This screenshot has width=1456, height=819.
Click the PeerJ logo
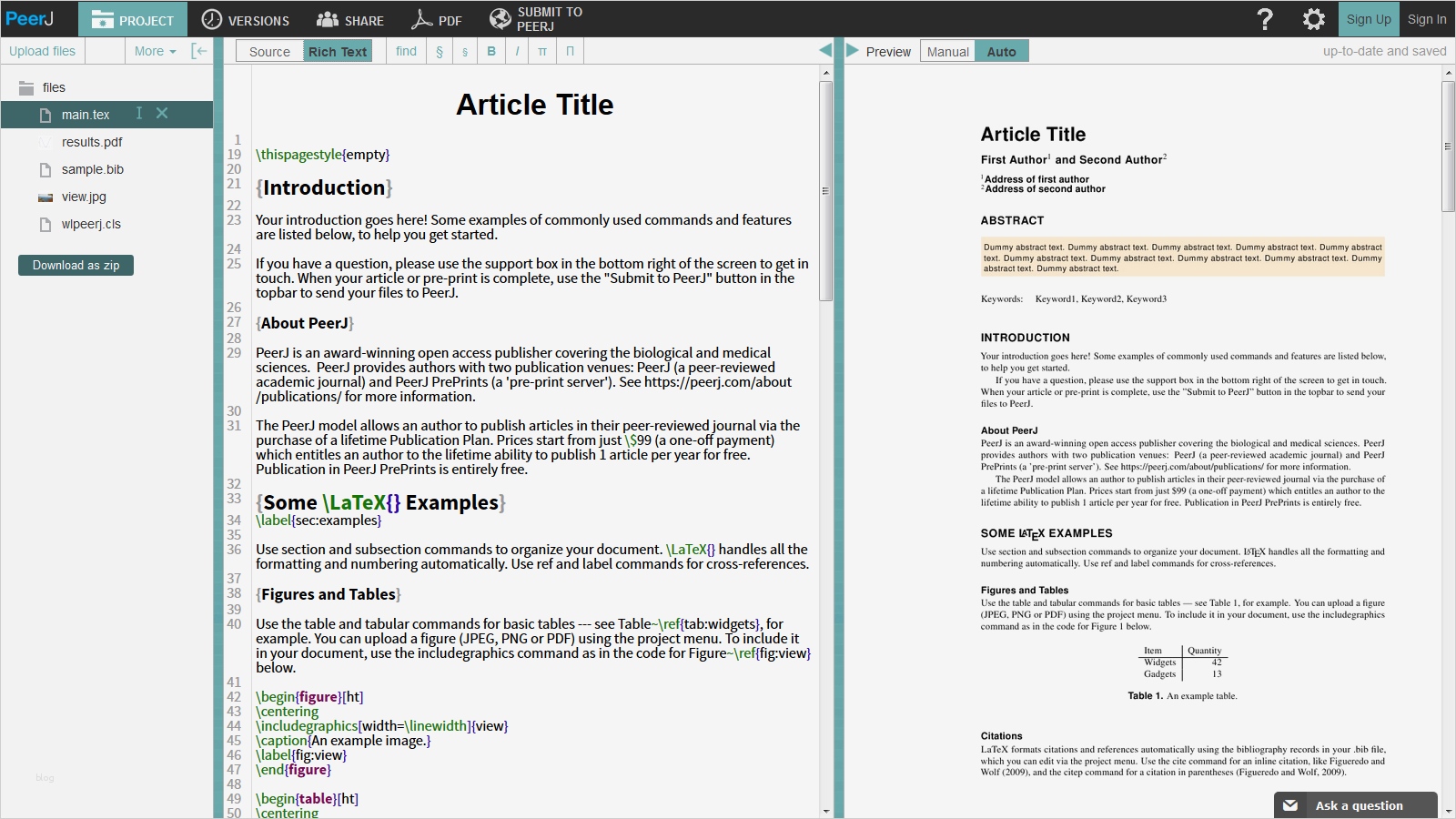click(x=30, y=19)
